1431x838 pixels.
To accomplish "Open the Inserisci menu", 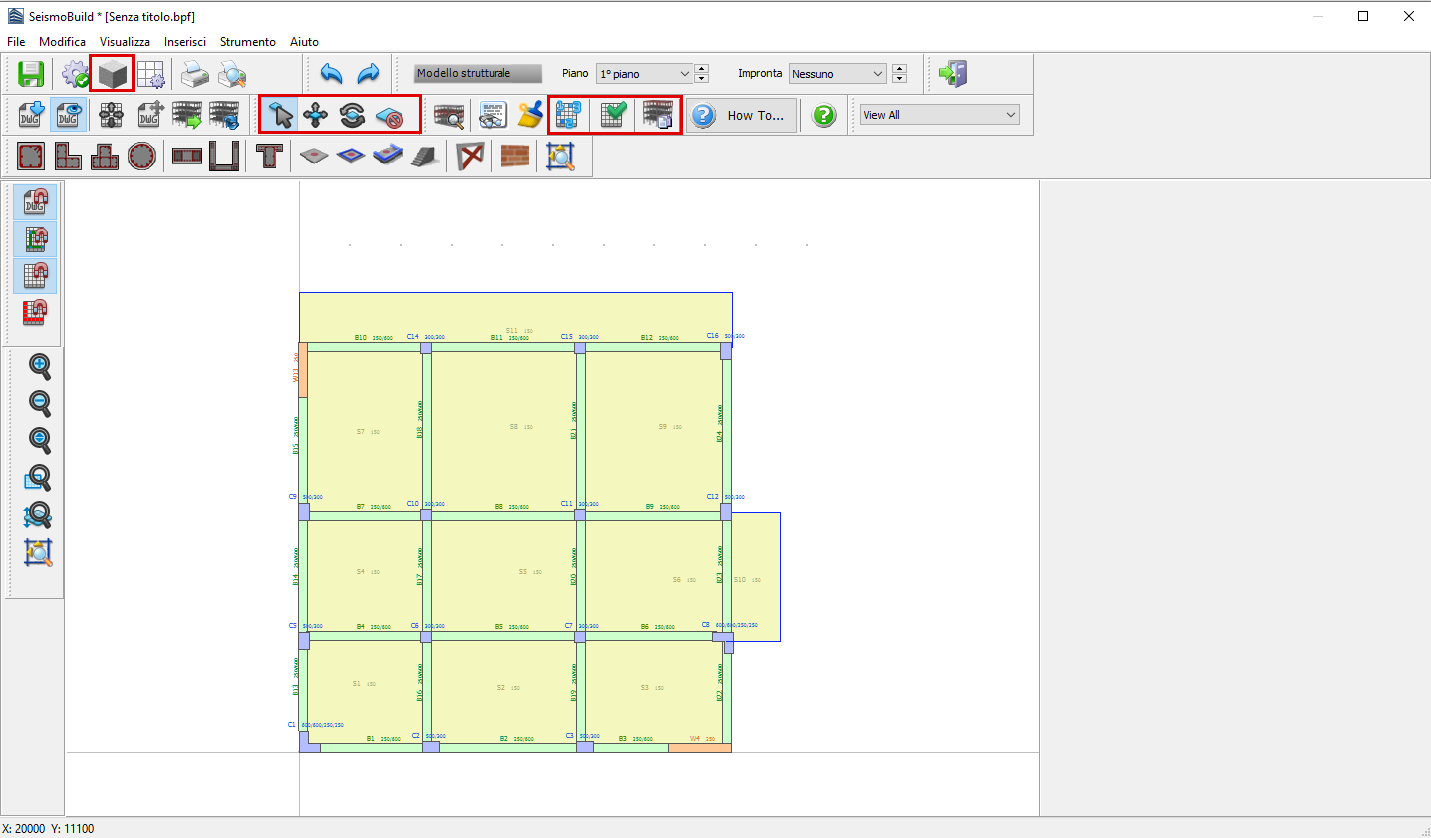I will [185, 42].
